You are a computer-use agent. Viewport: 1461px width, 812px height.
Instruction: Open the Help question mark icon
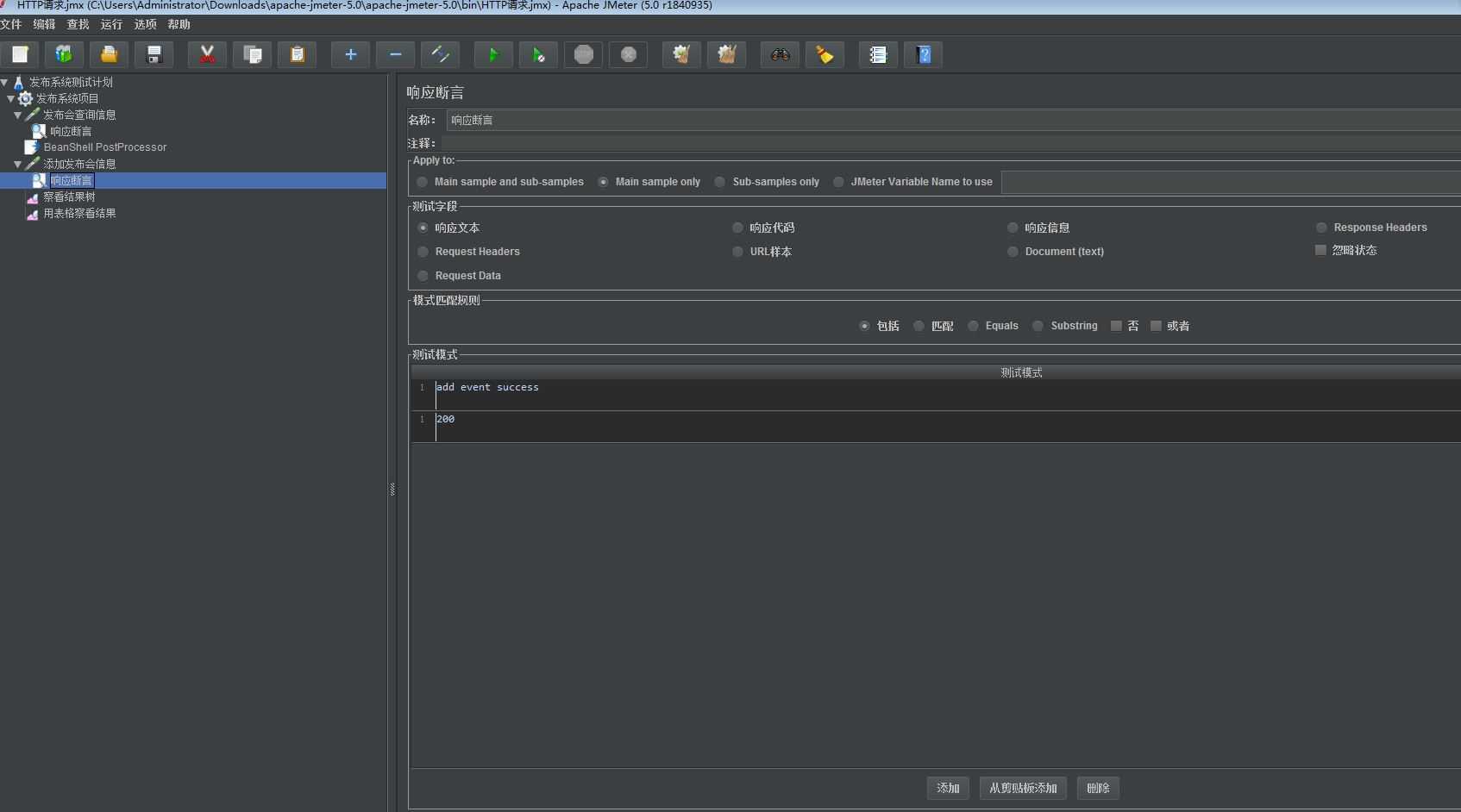[924, 54]
